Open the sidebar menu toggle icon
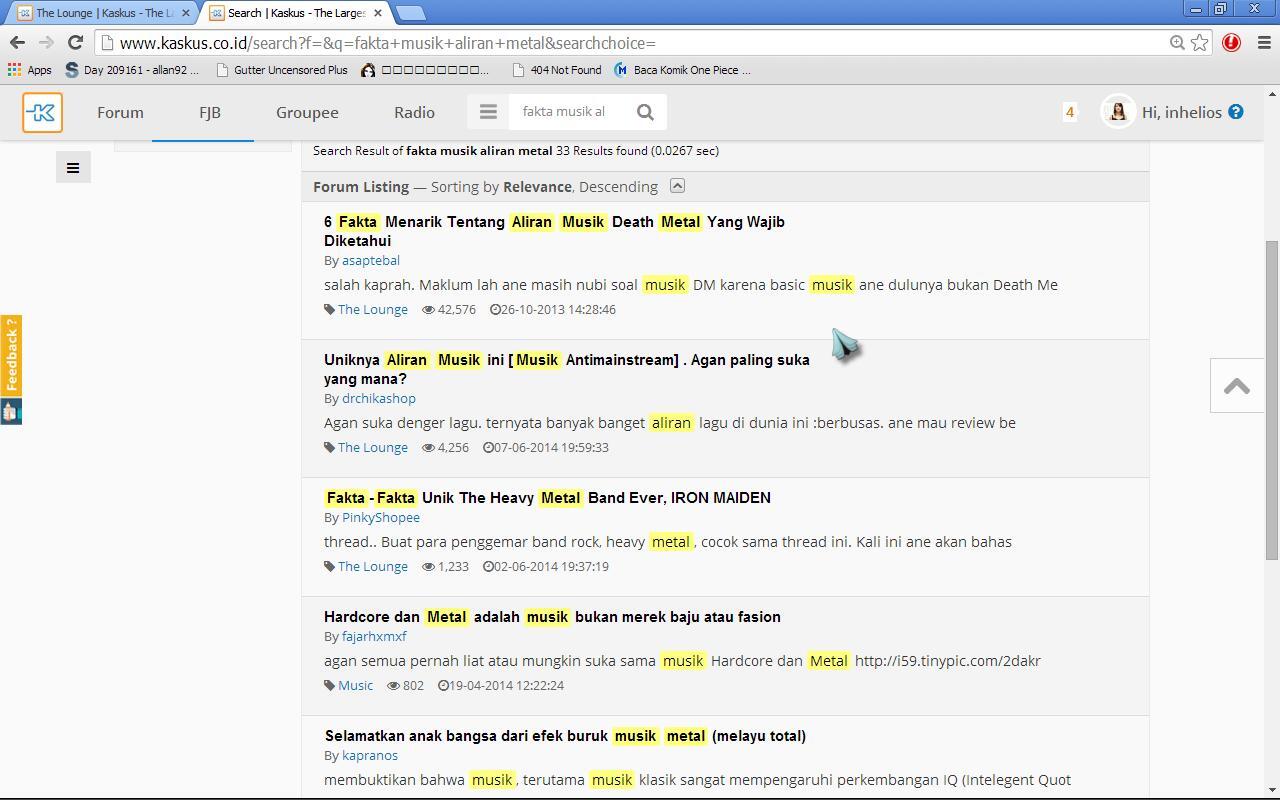 [x=73, y=168]
